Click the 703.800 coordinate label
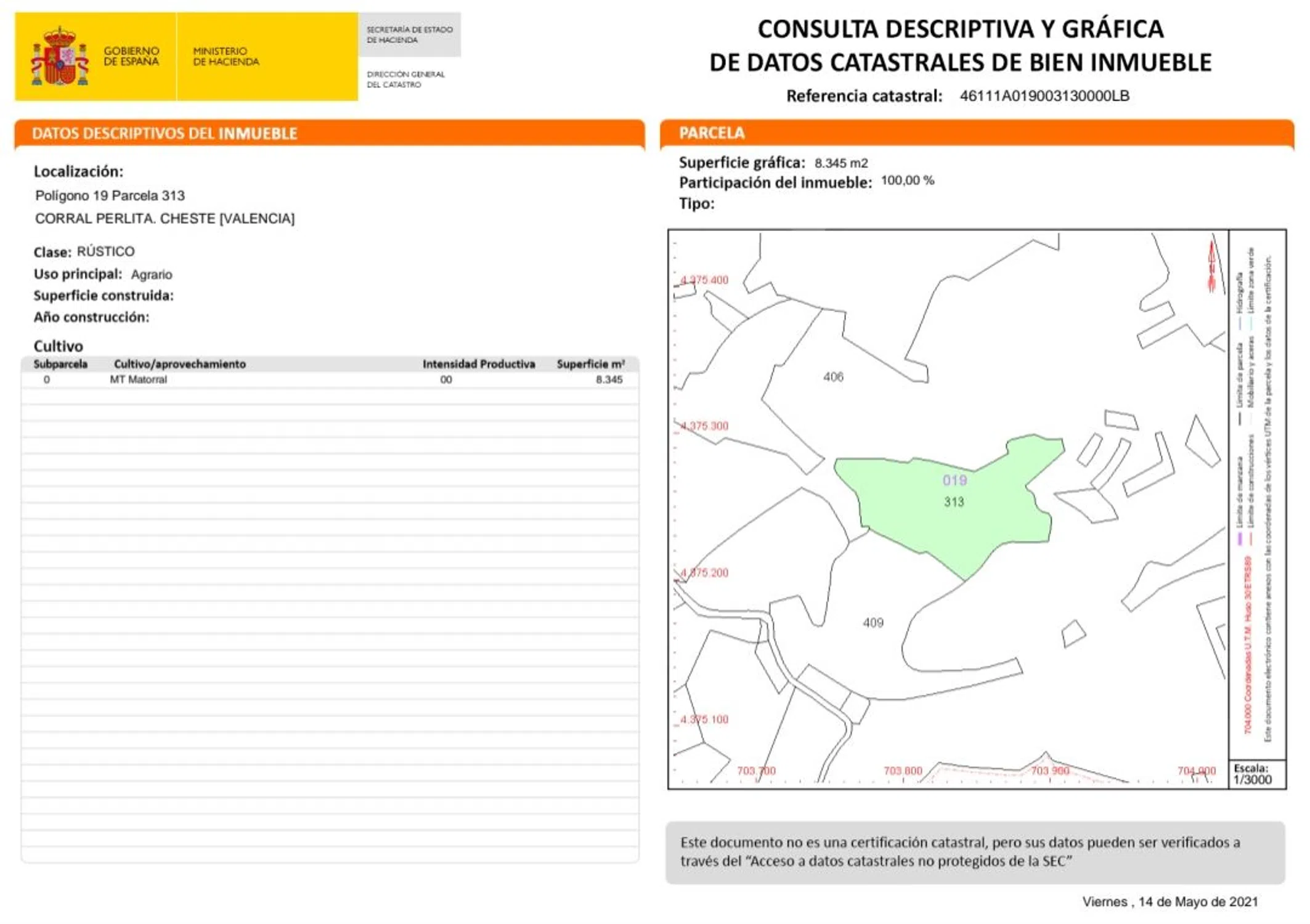1310x924 pixels. click(x=903, y=771)
